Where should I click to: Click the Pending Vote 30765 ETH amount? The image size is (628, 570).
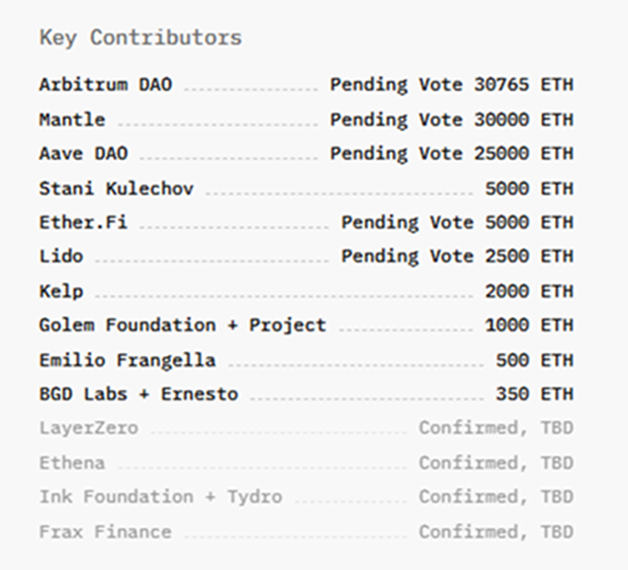pos(452,85)
